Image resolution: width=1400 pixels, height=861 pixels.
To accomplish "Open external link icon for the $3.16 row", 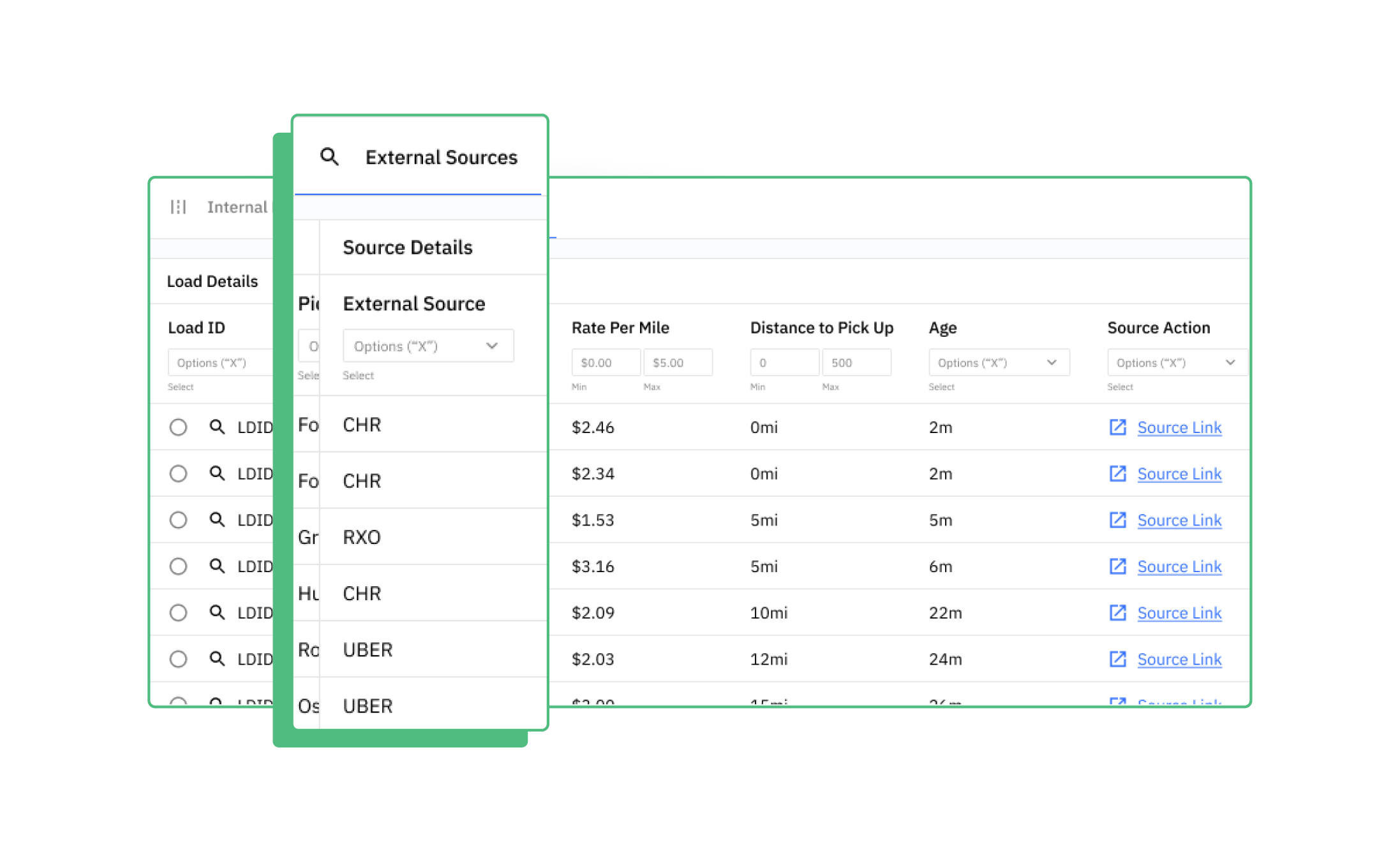I will pos(1117,566).
